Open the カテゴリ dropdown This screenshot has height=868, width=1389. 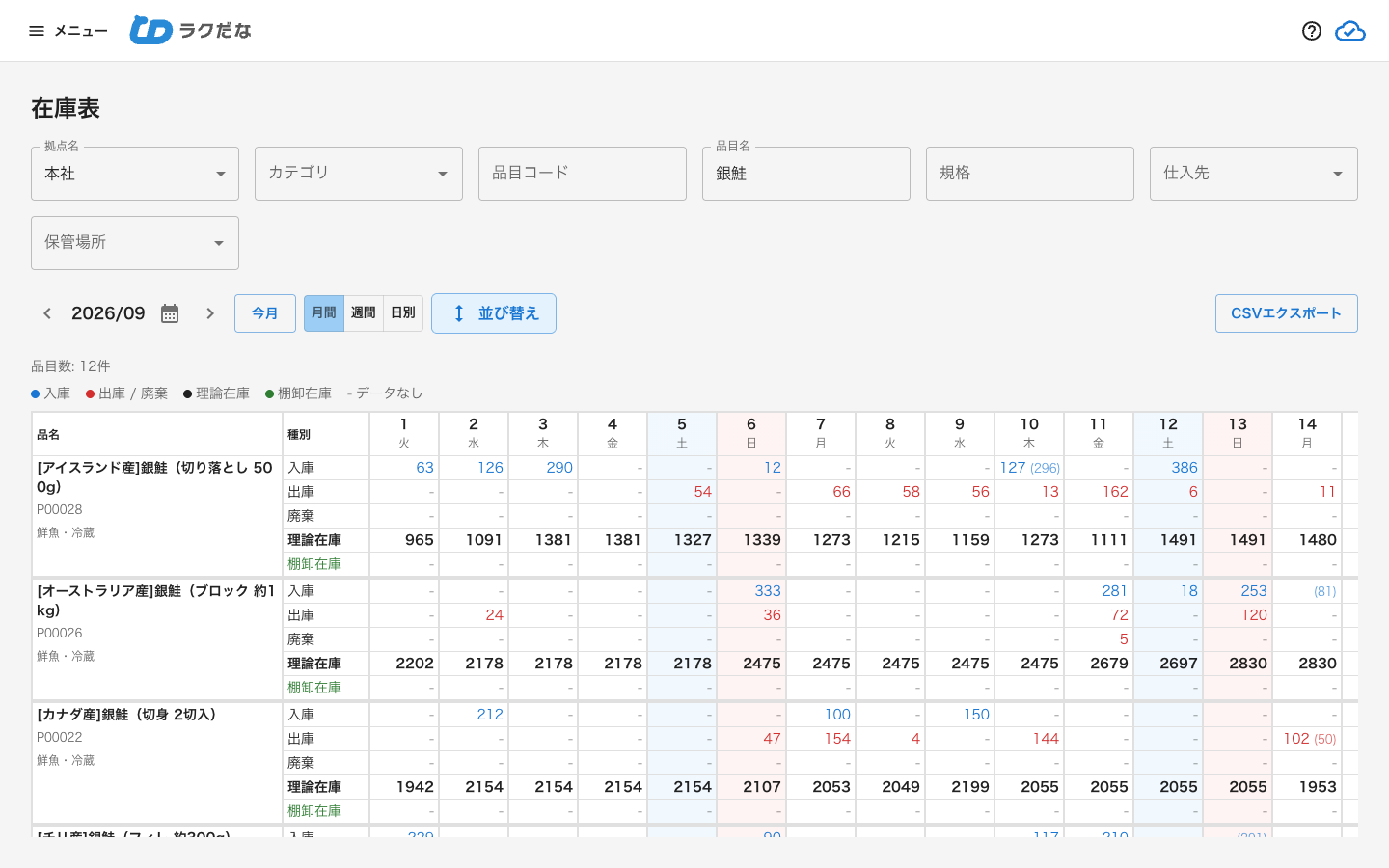(359, 174)
